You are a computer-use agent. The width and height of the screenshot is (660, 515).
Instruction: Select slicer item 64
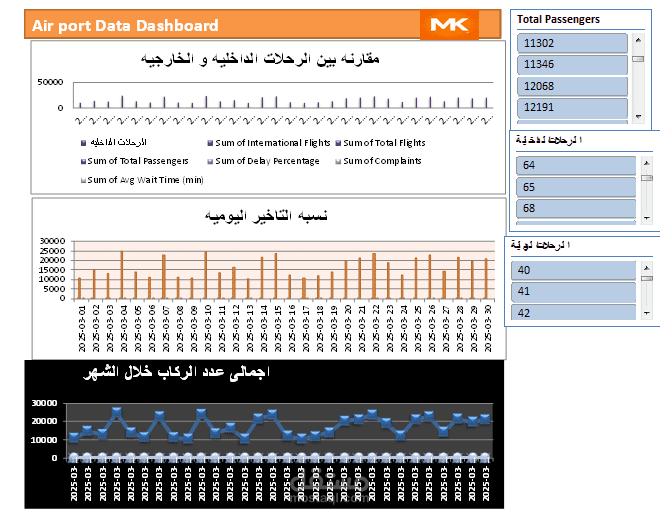coord(575,165)
